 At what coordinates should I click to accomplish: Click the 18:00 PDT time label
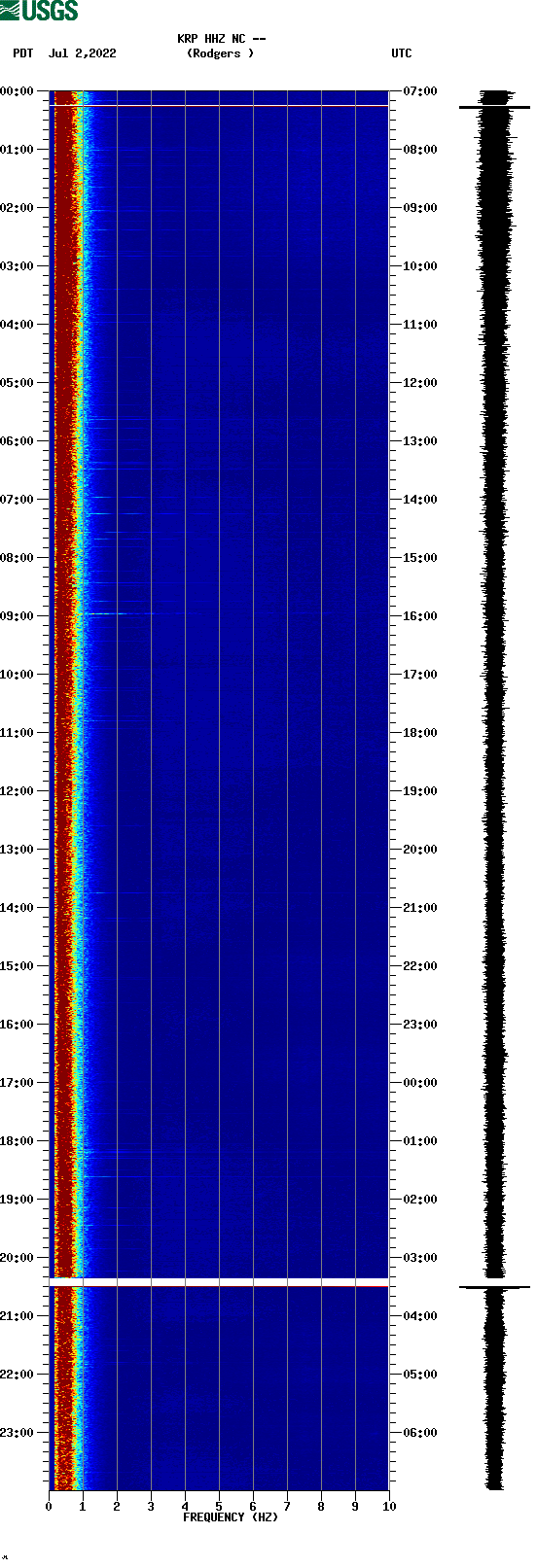click(18, 1141)
